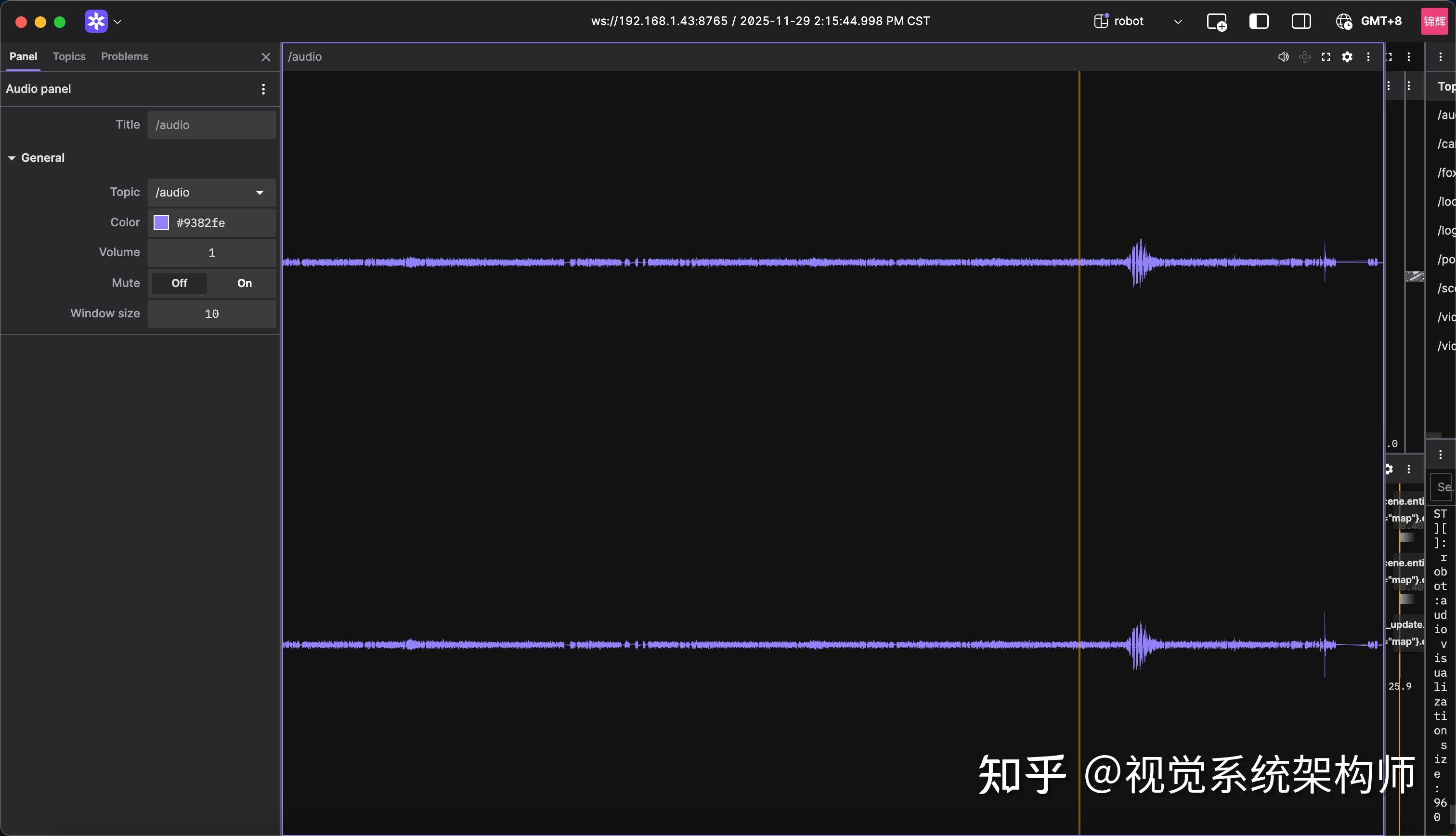Viewport: 1456px width, 836px height.
Task: Enter fullscreen mode for the audio panel
Action: [1326, 56]
